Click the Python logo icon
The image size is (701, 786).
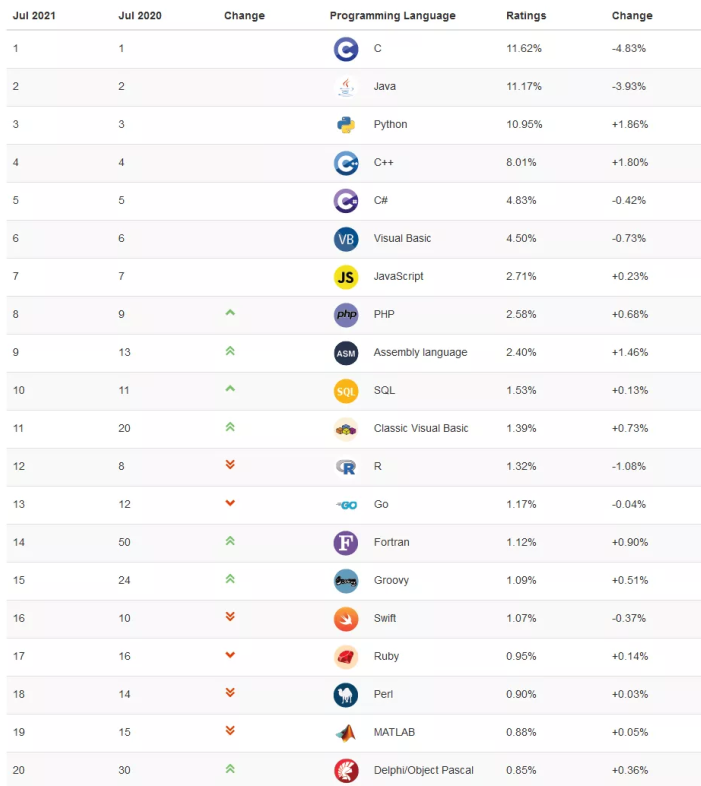(346, 125)
